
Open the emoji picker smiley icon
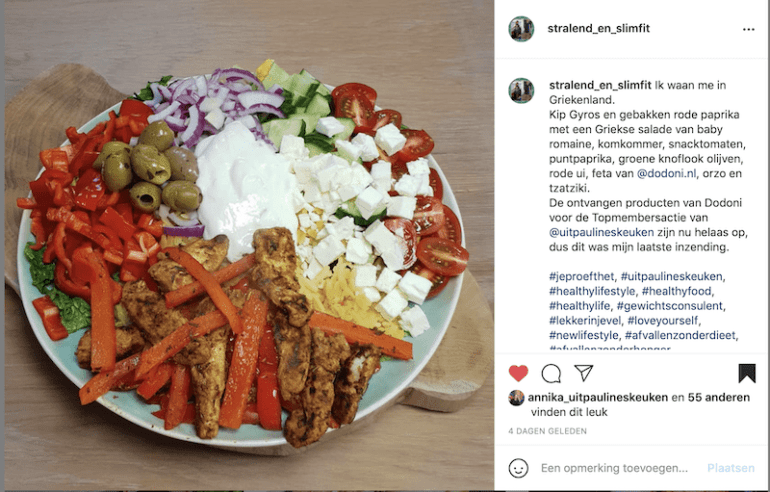[x=519, y=468]
